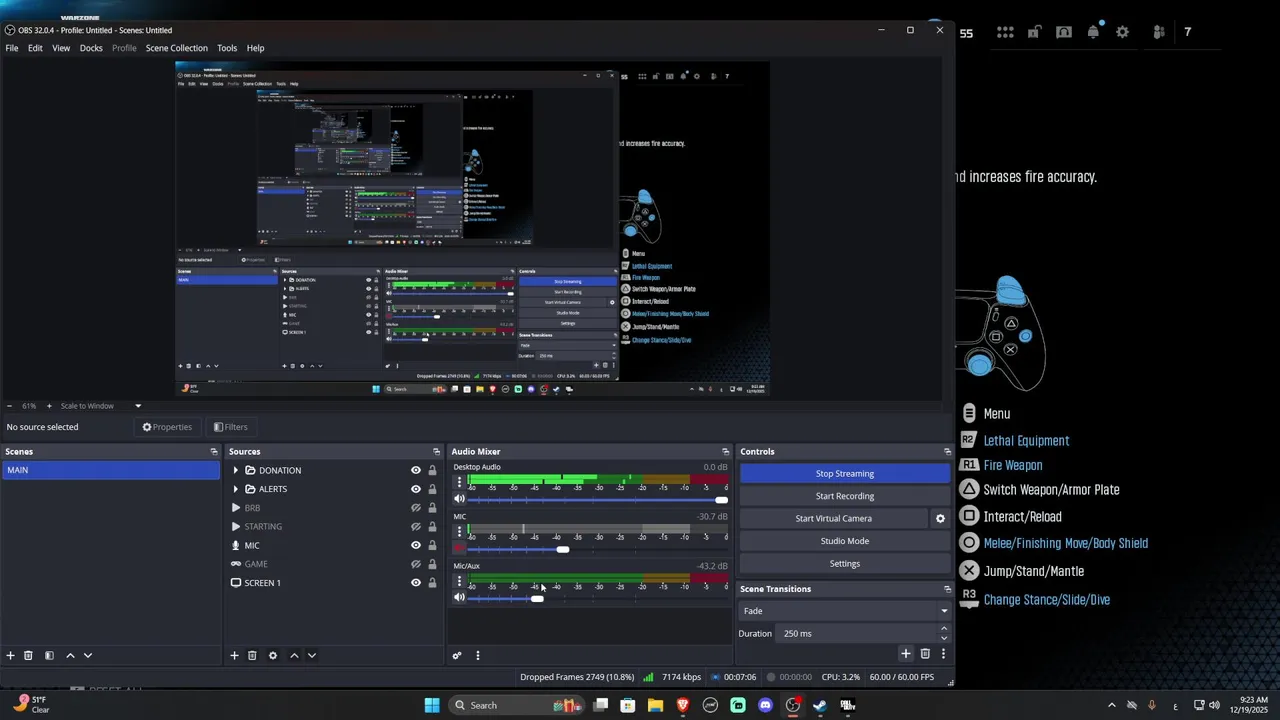Image resolution: width=1280 pixels, height=720 pixels.
Task: Hide the ALERTS source eye icon
Action: pos(416,489)
